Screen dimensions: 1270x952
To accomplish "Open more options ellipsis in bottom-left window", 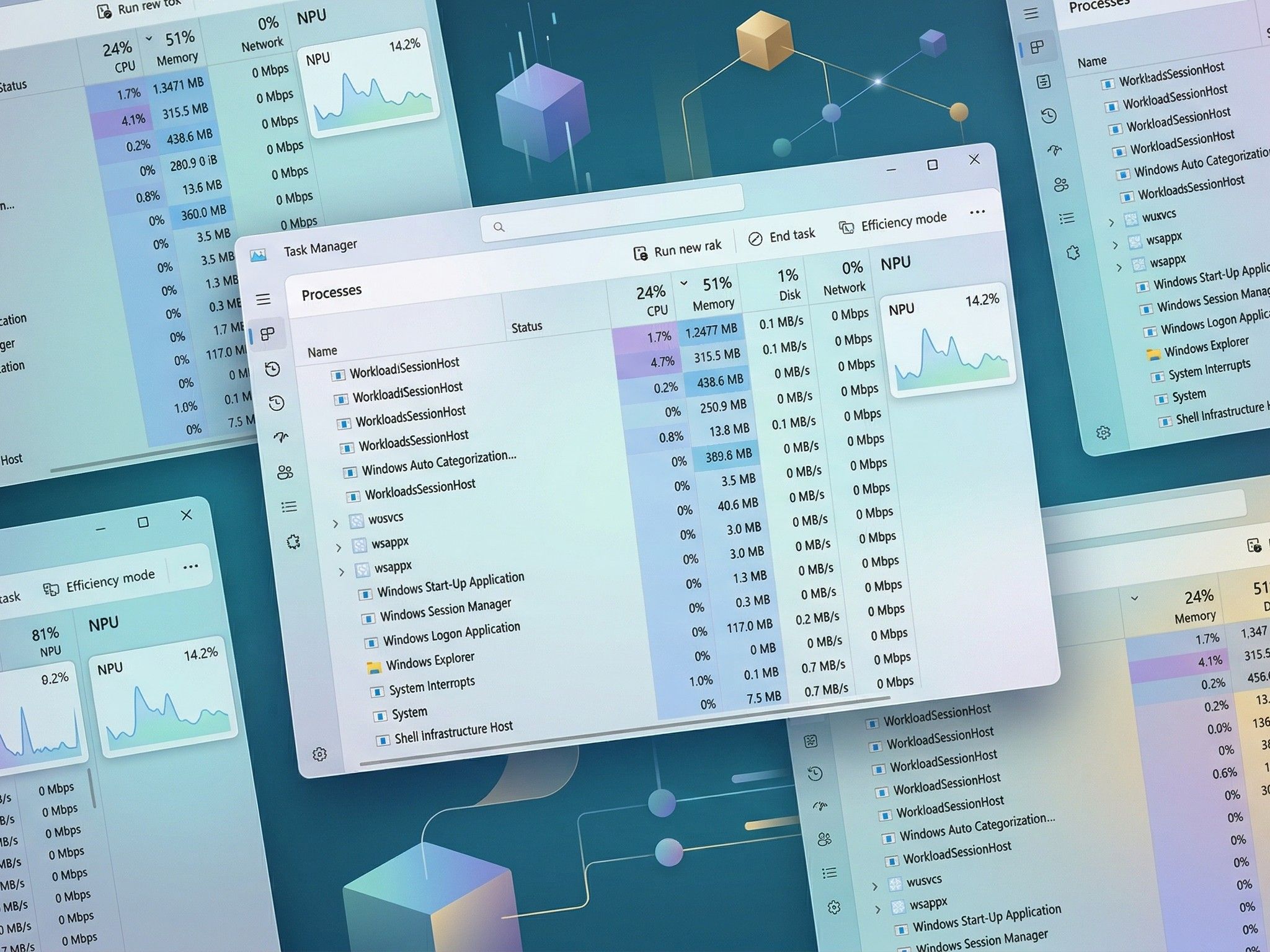I will (190, 566).
